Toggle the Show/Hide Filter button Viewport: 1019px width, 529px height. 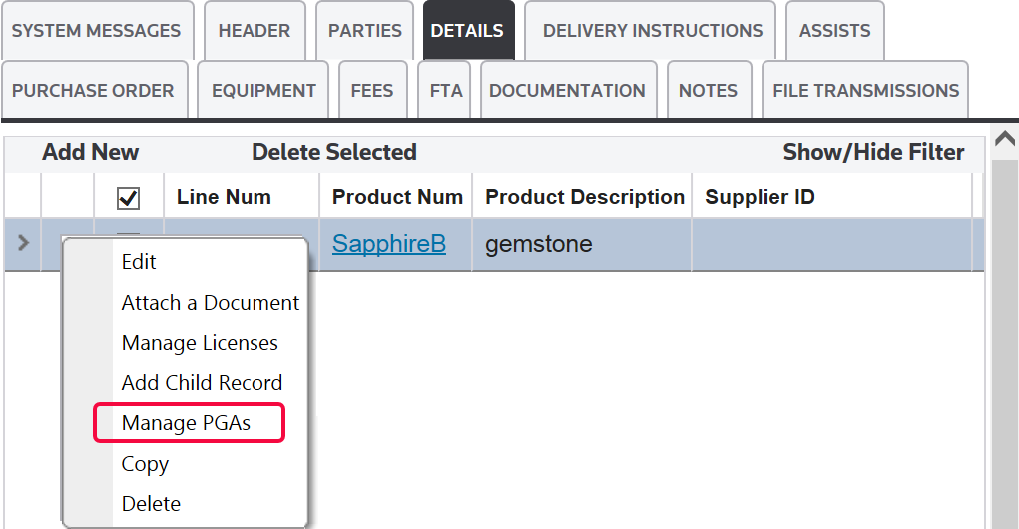[873, 153]
